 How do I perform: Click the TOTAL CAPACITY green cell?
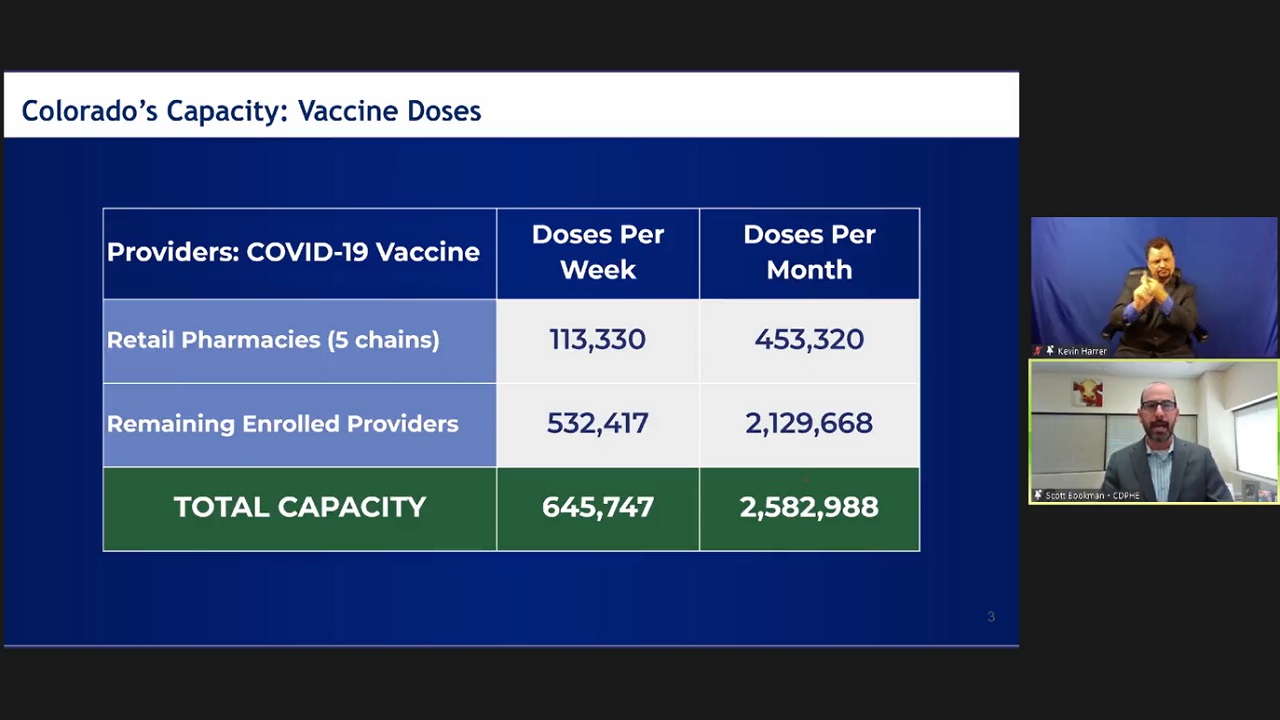coord(299,508)
